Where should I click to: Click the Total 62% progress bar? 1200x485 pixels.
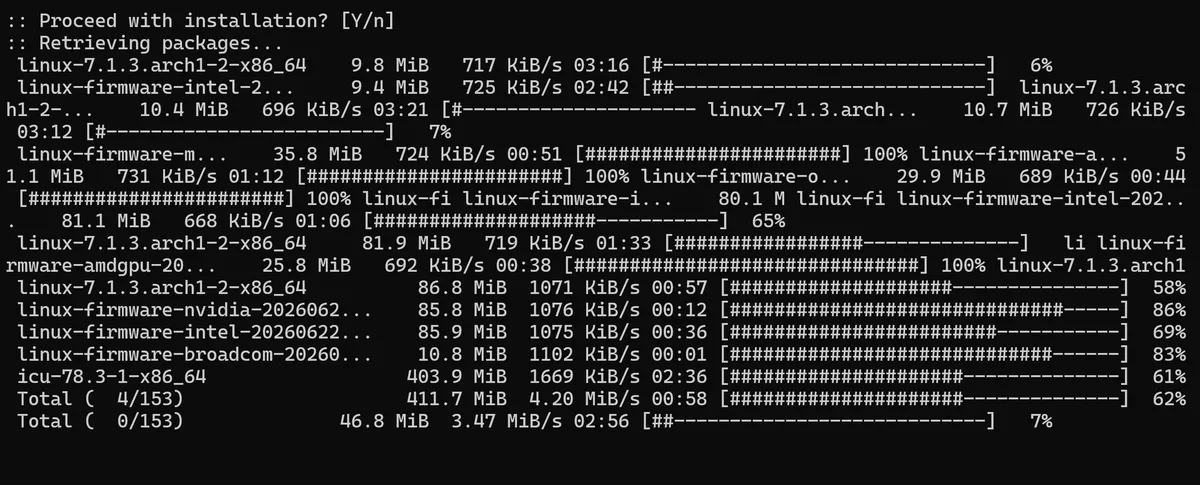click(925, 399)
